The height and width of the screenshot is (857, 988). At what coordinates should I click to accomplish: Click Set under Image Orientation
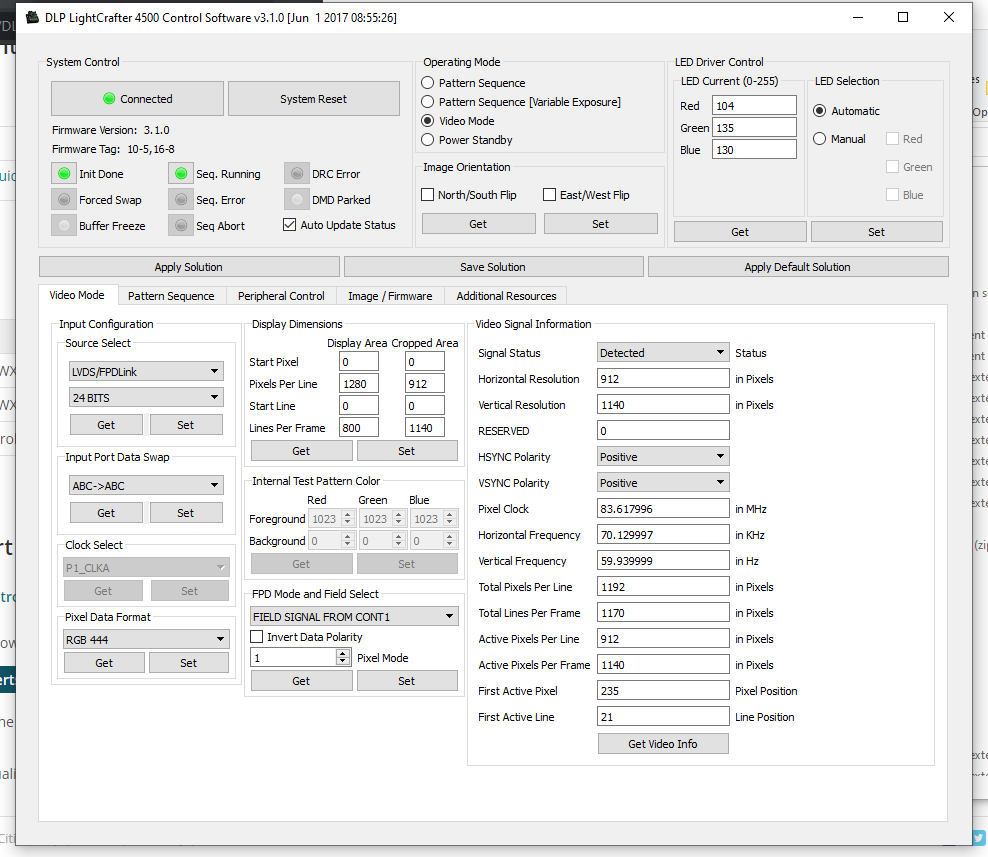tap(600, 224)
